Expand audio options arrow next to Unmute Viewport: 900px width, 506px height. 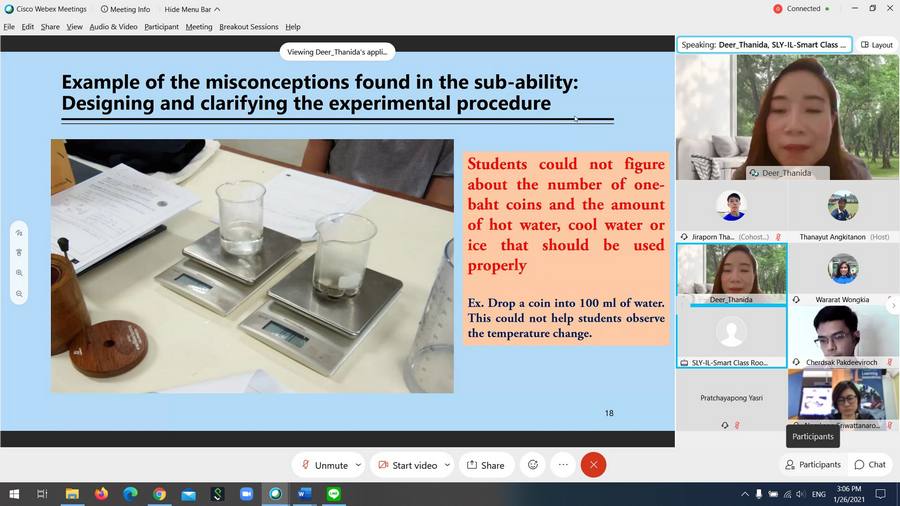(358, 465)
